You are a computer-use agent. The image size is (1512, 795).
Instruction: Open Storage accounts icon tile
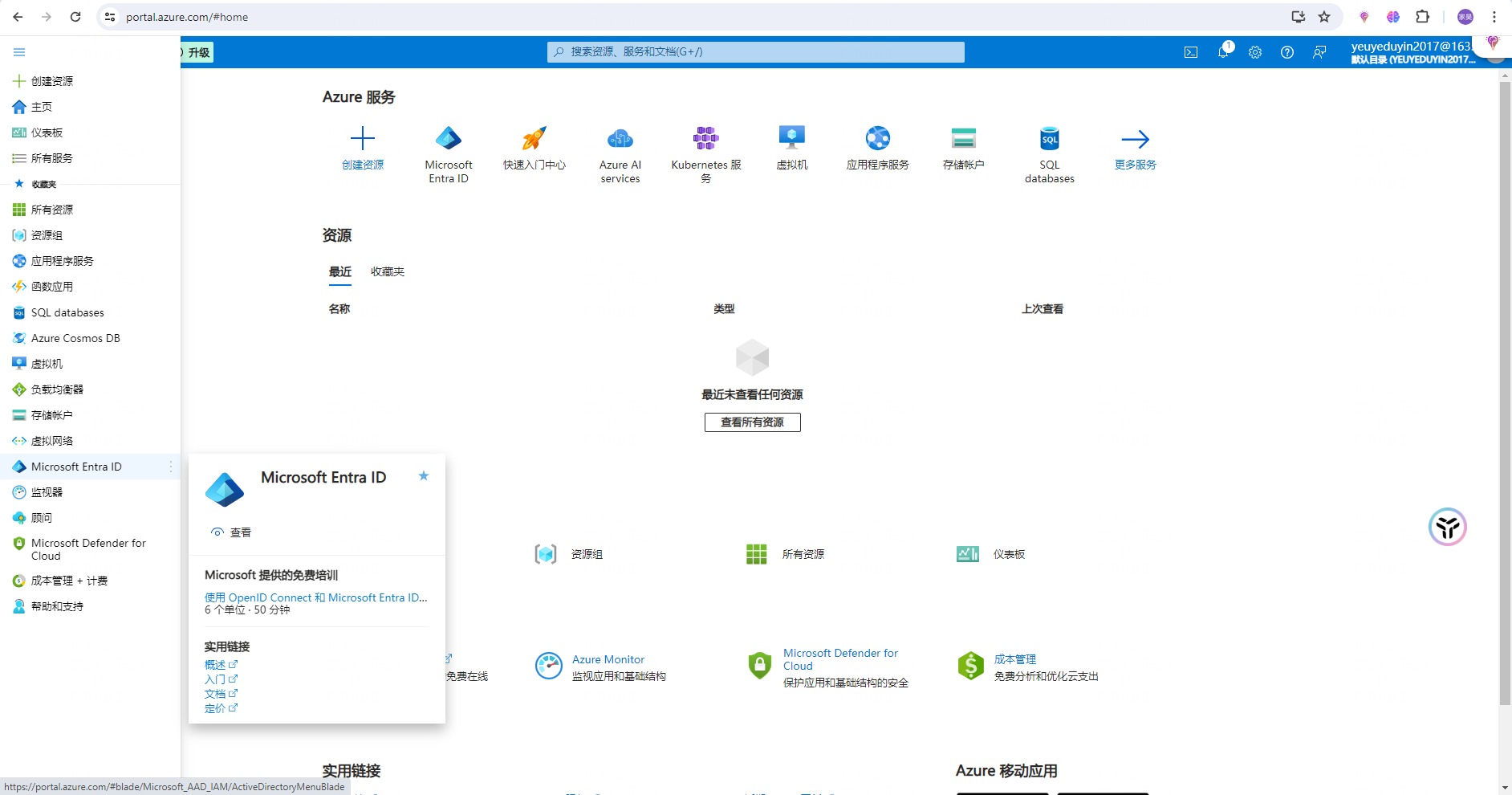[964, 138]
